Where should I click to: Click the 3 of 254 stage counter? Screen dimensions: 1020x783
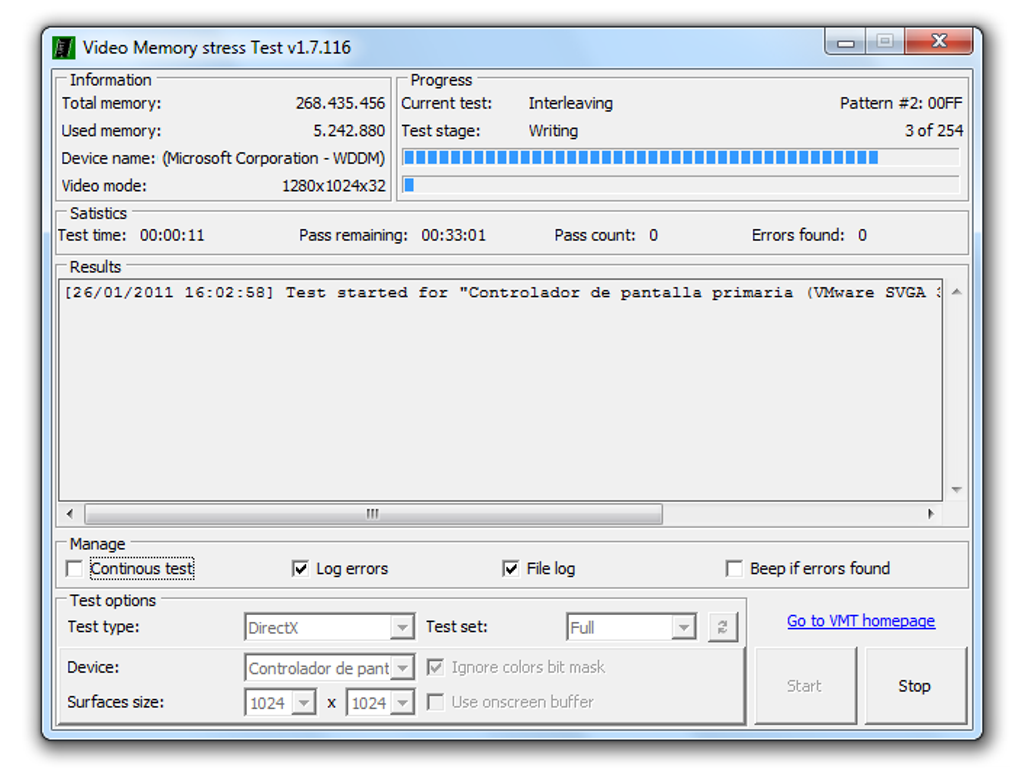tap(933, 131)
